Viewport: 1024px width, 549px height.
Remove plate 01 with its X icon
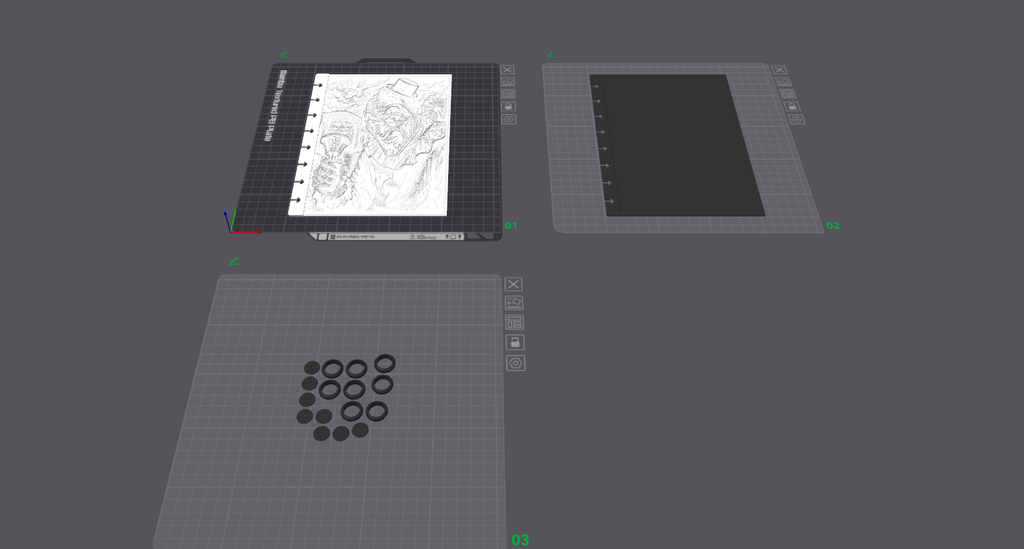507,70
